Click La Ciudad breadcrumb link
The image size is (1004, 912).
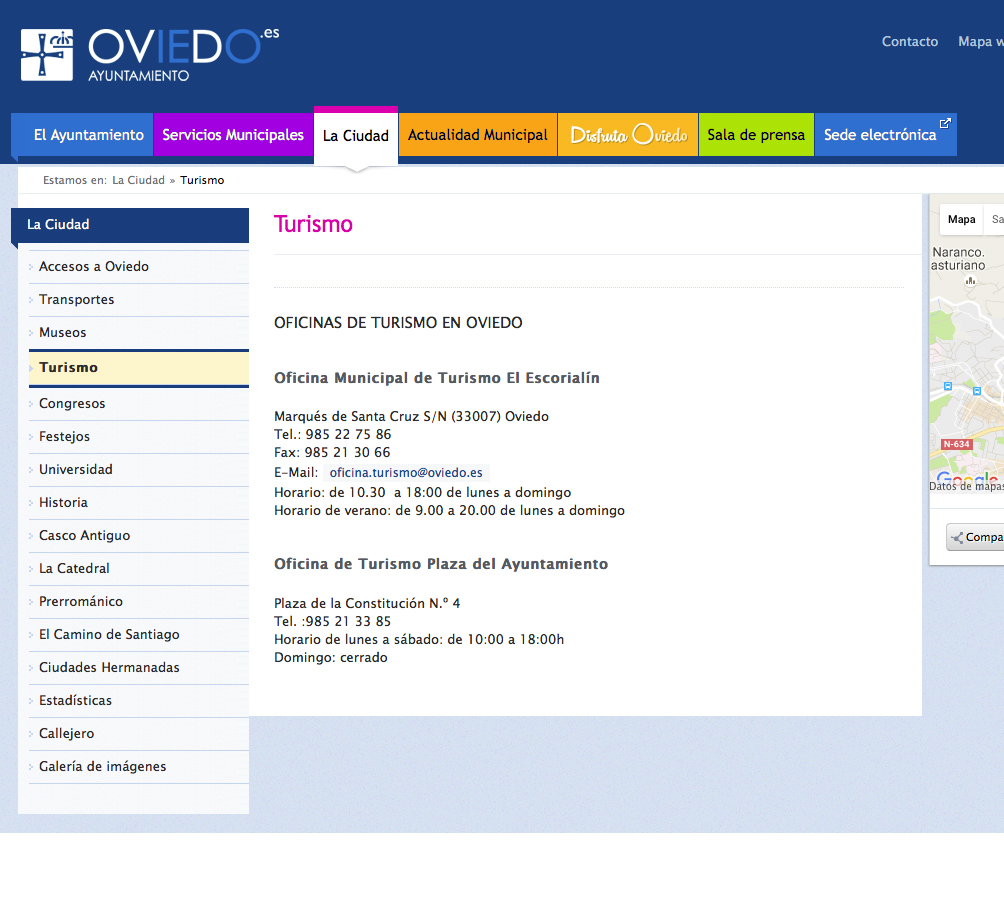point(138,180)
